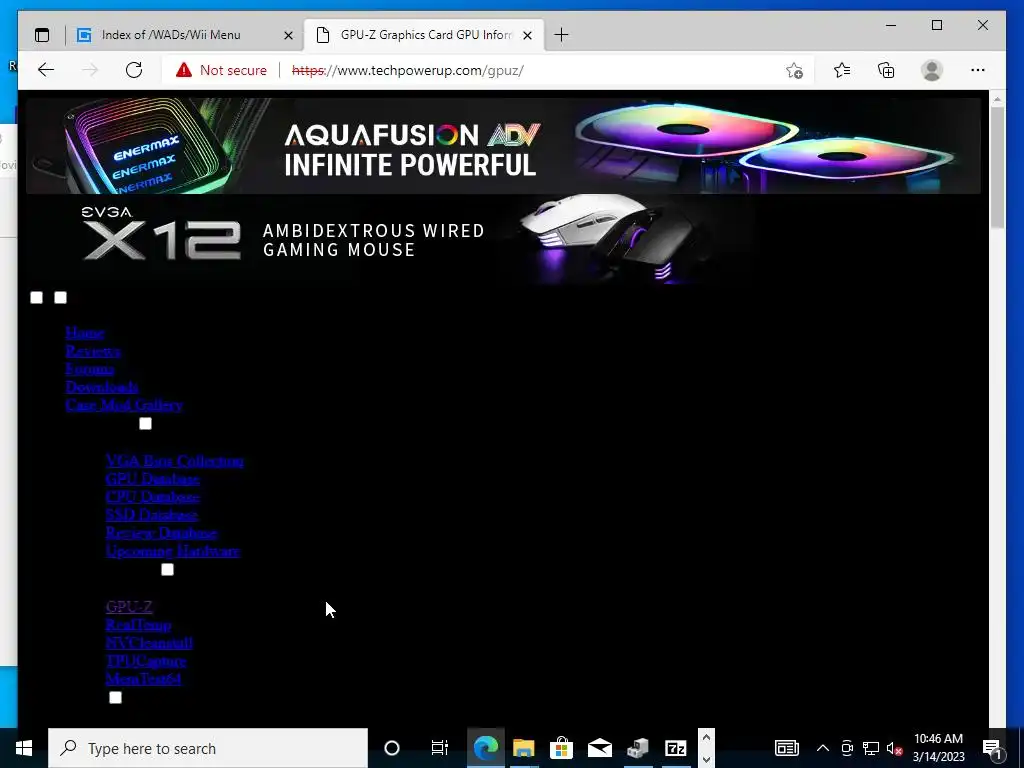The width and height of the screenshot is (1024, 768).
Task: Open the Home link
Action: click(x=85, y=332)
